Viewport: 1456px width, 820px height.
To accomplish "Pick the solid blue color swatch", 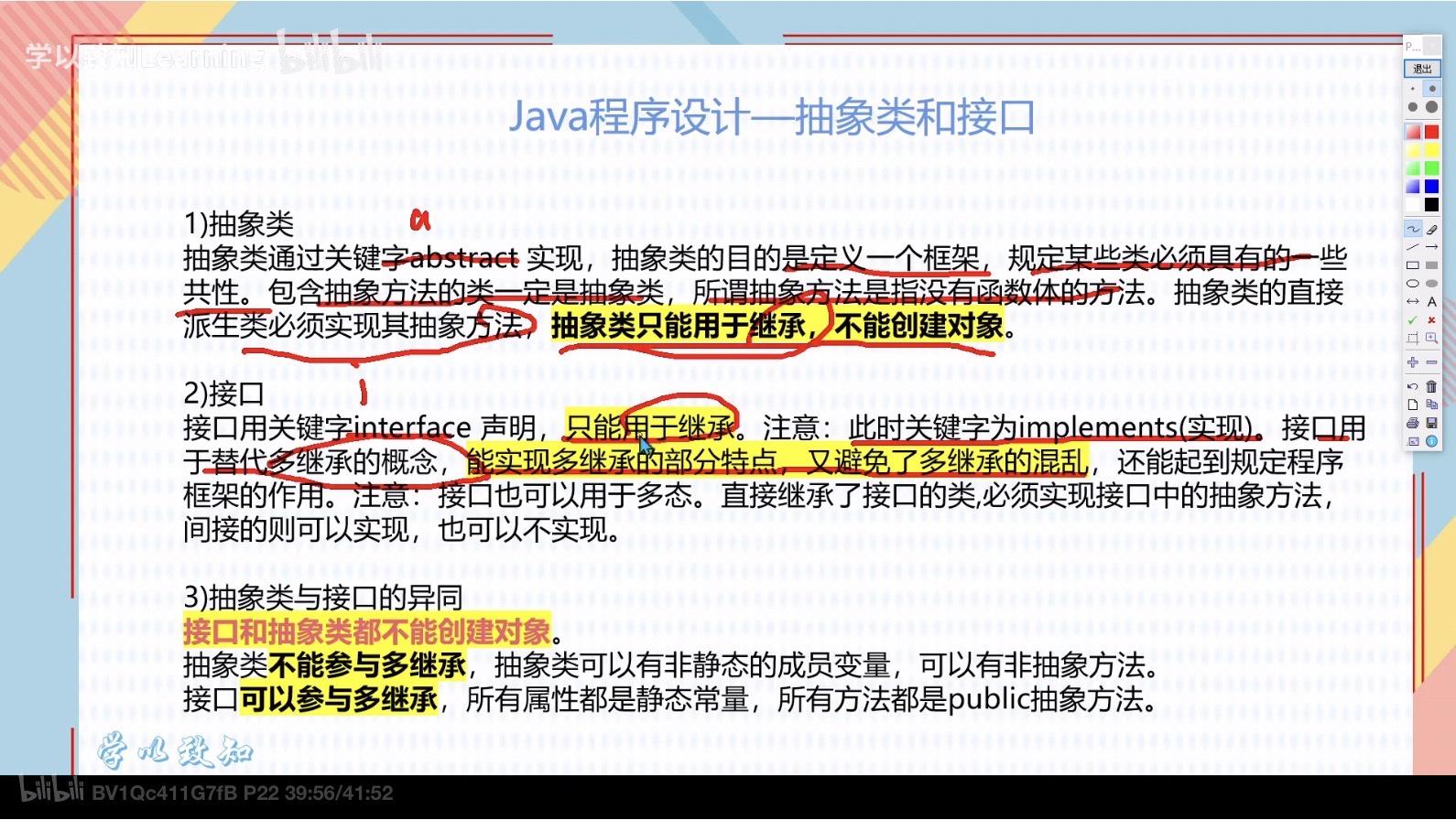I will (x=1432, y=187).
